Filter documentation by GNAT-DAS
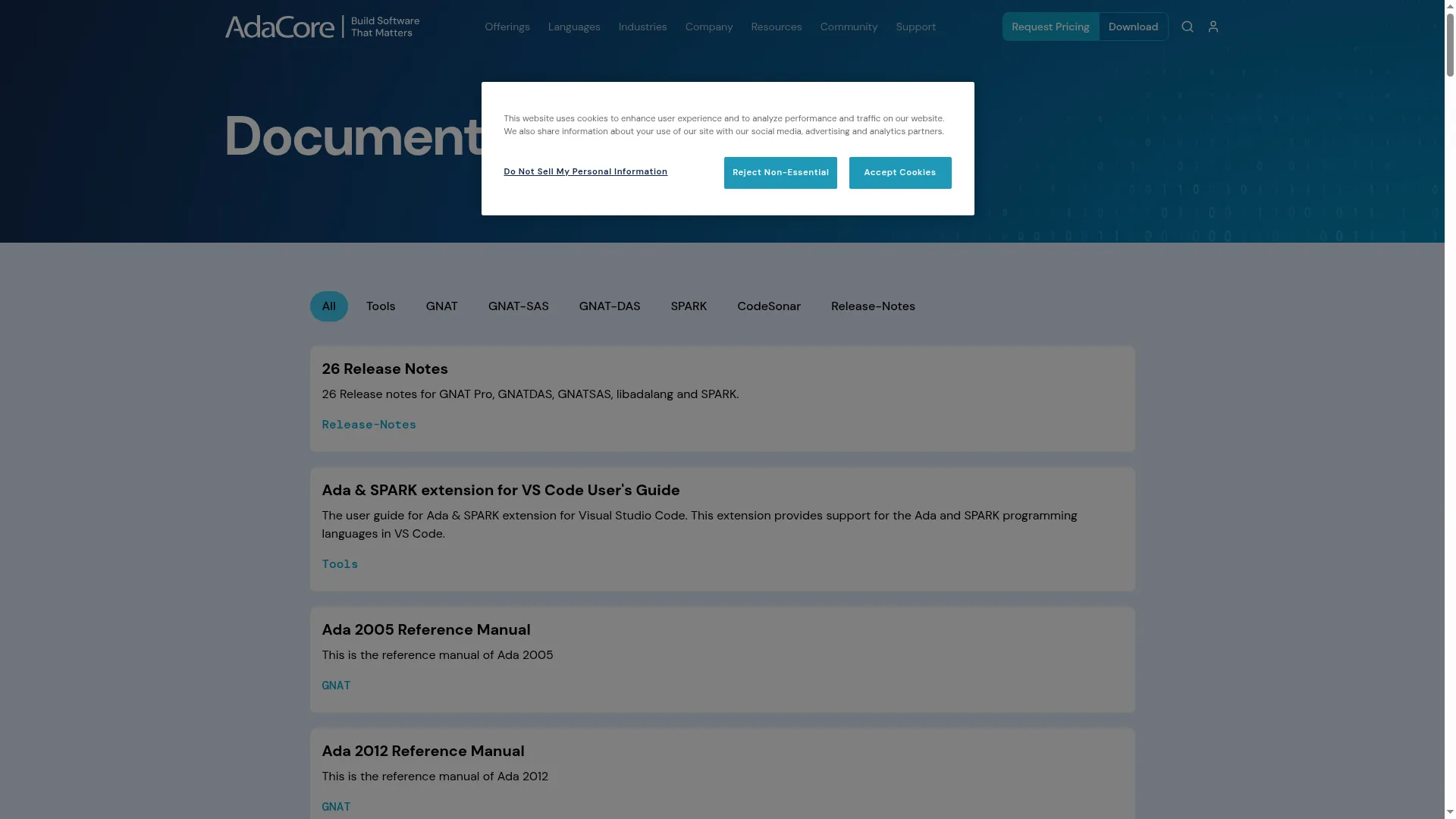The height and width of the screenshot is (819, 1456). 610,306
